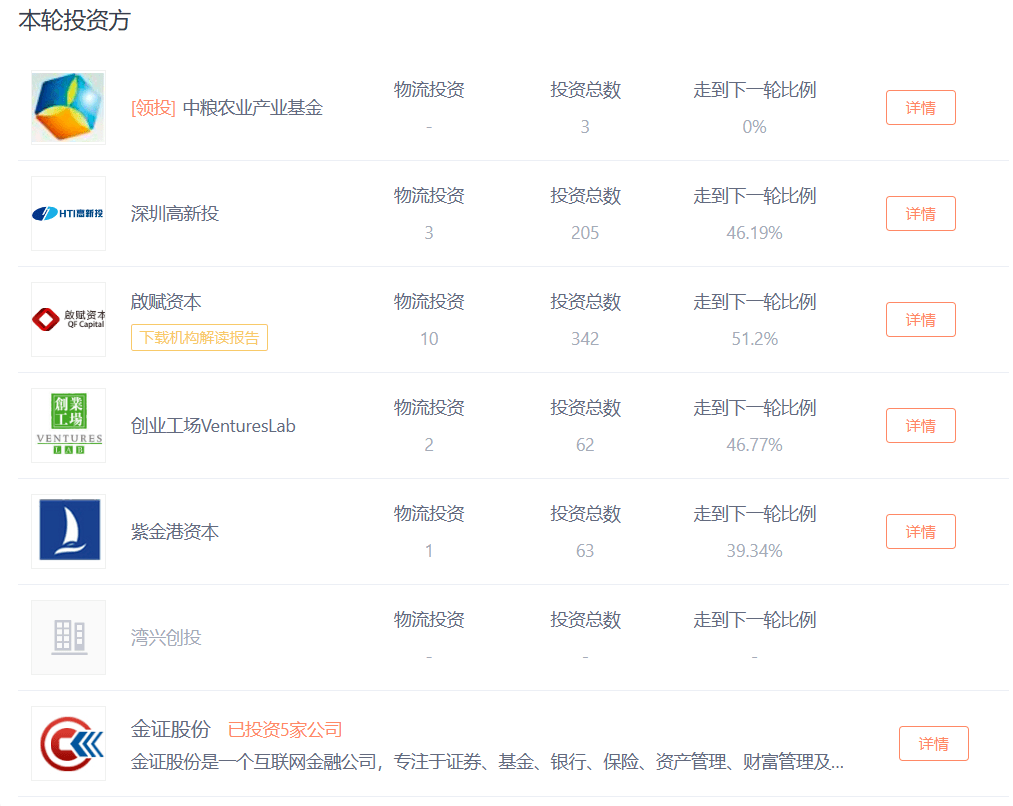The height and width of the screenshot is (806, 1013).
Task: Open the 金证股份 investor name link
Action: 171,729
